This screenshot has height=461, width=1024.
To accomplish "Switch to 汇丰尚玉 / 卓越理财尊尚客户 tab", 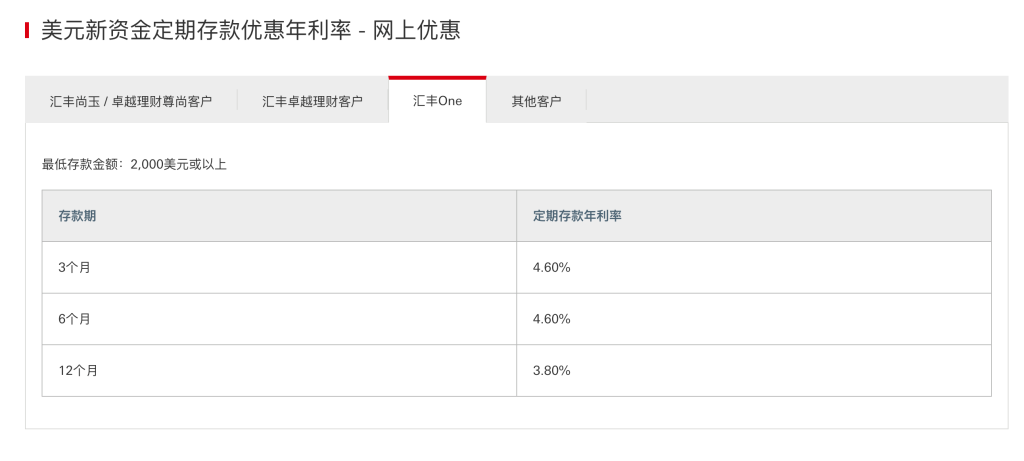I will [131, 101].
